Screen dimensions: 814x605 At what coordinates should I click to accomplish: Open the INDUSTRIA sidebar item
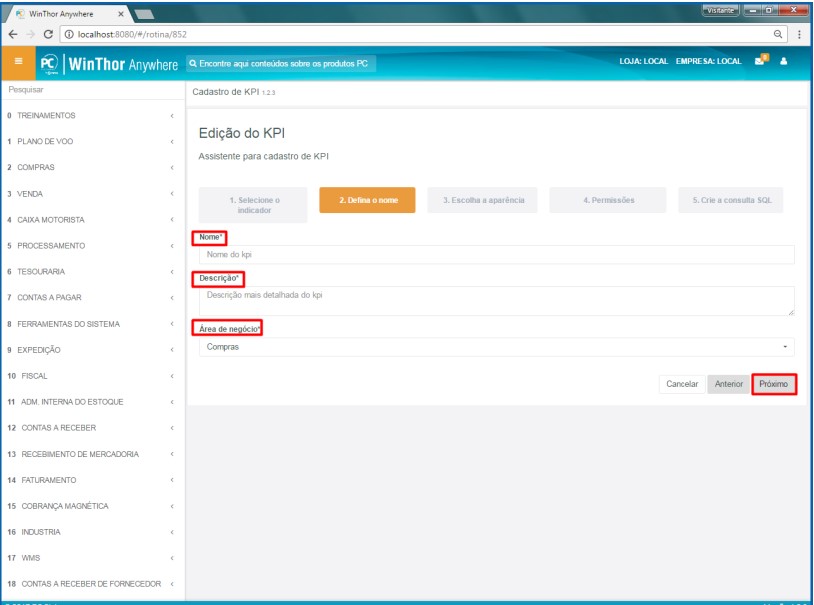[91, 532]
